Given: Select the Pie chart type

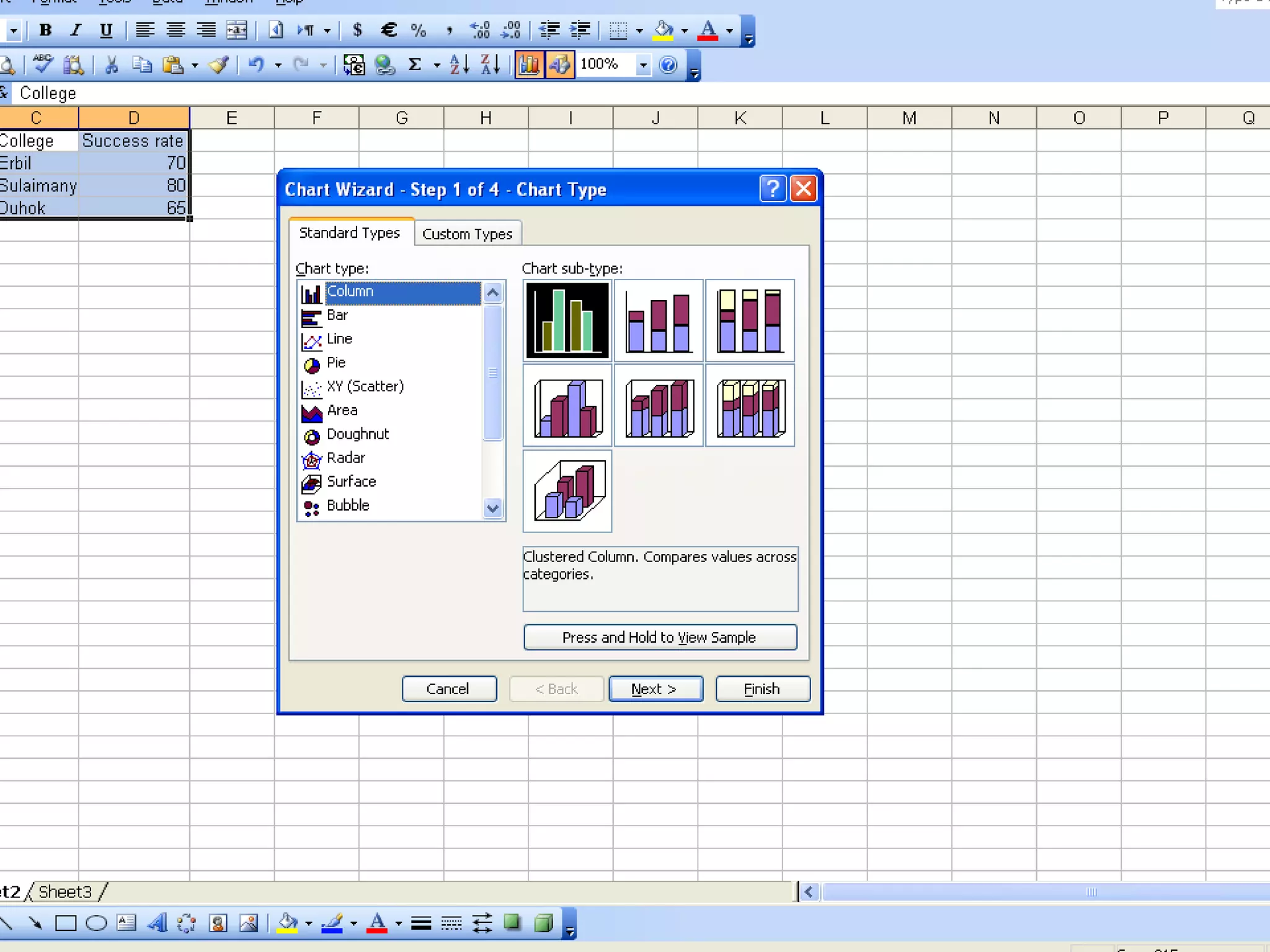Looking at the screenshot, I should tap(336, 363).
